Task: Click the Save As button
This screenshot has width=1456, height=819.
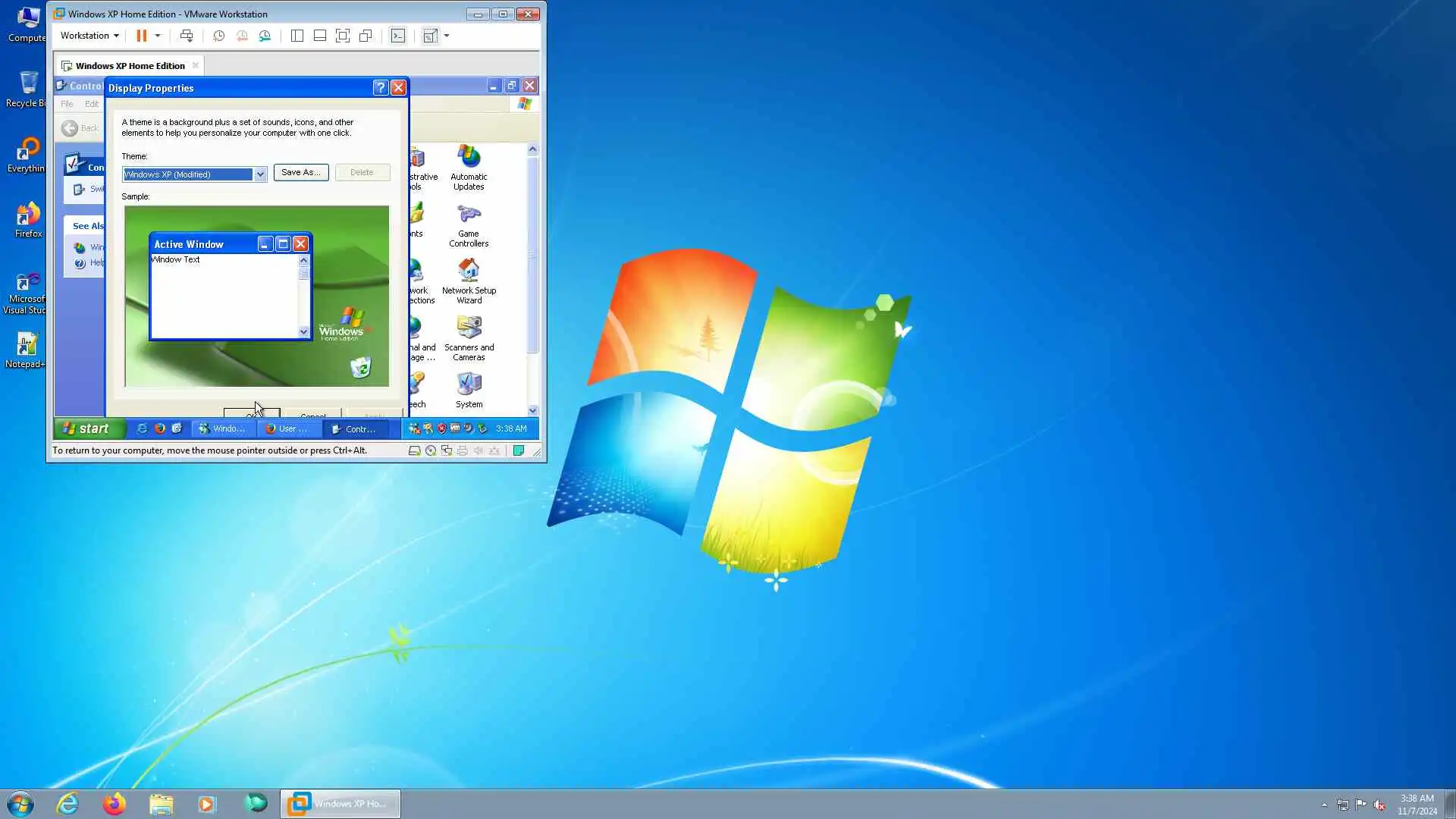Action: (300, 172)
